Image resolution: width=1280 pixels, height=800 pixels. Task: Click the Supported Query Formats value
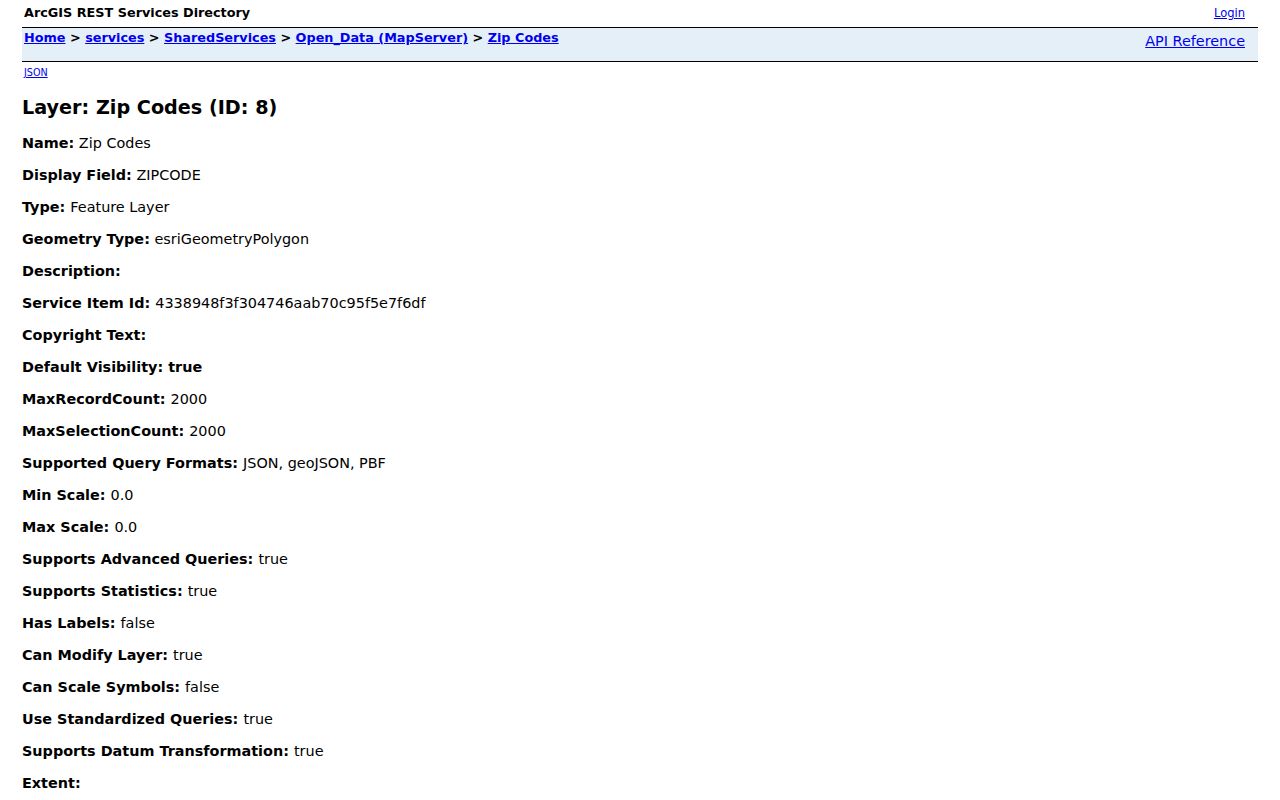click(314, 463)
